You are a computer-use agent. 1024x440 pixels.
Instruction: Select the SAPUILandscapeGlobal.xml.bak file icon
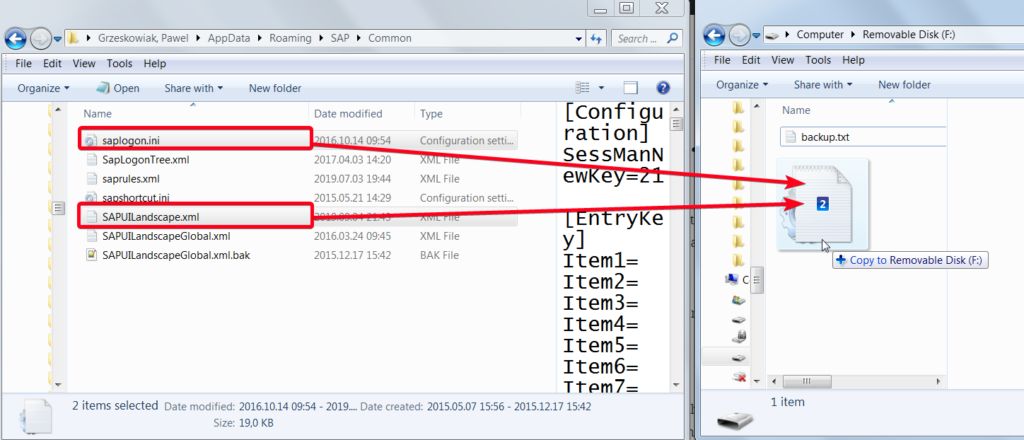[91, 255]
